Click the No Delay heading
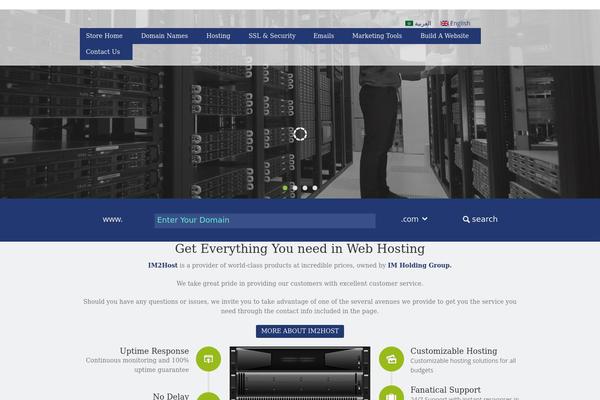 click(171, 396)
